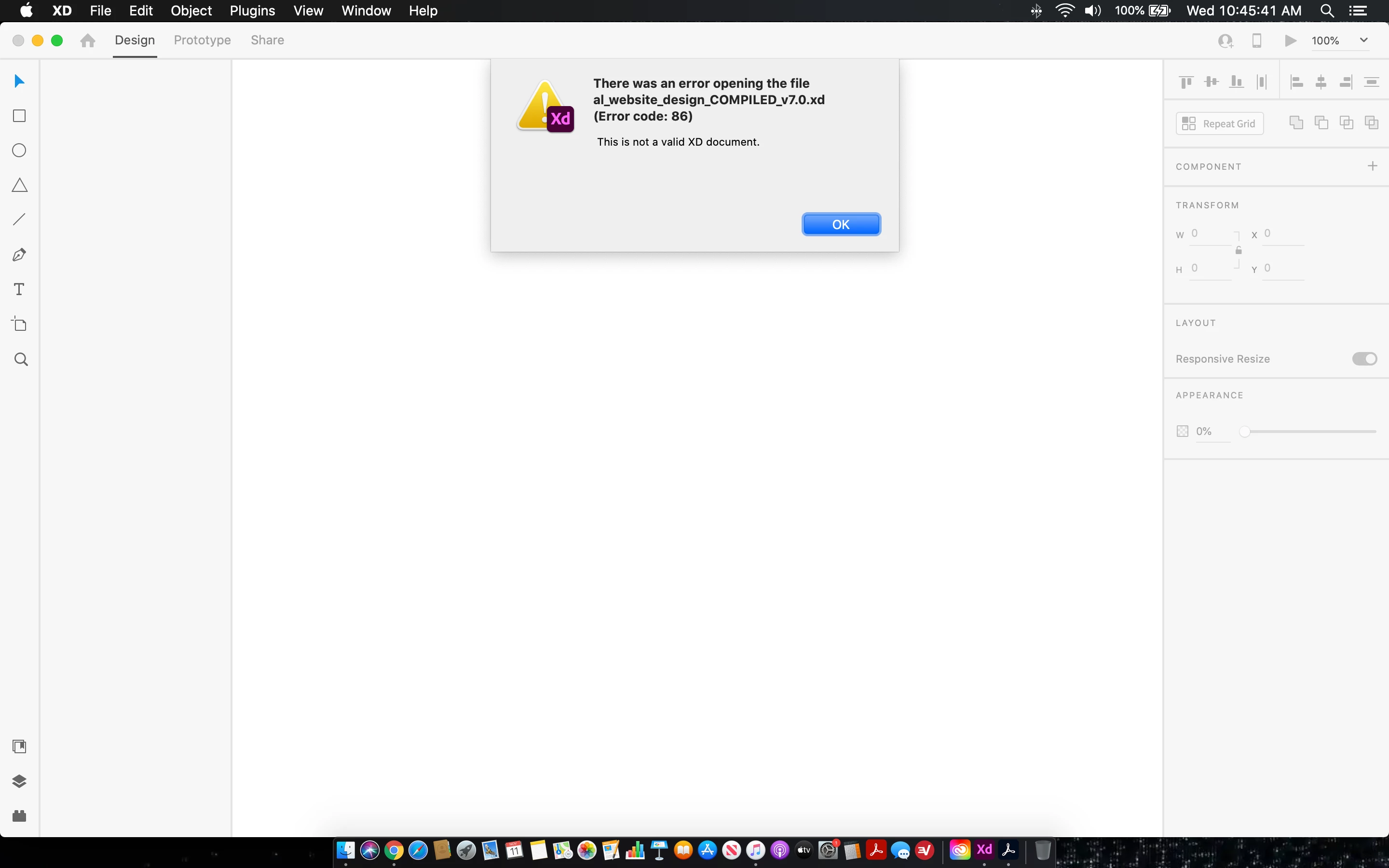
Task: Select the Zoom tool
Action: tap(21, 359)
